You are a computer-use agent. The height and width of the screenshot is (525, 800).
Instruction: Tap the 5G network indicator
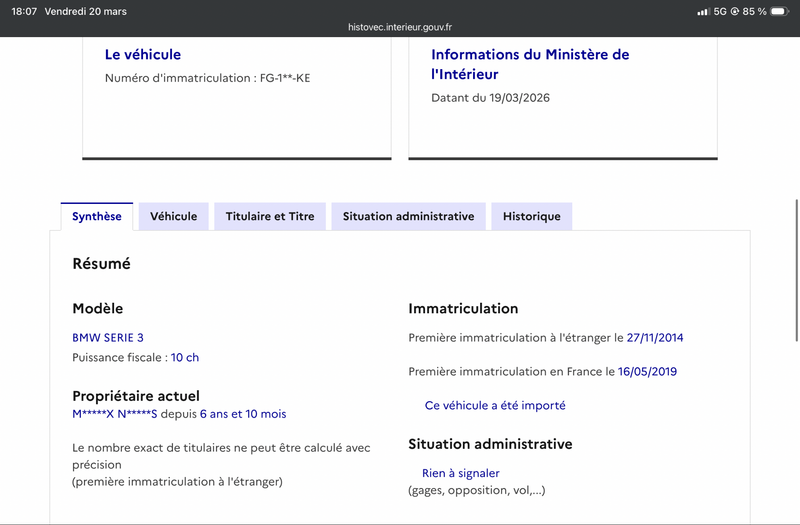719,11
